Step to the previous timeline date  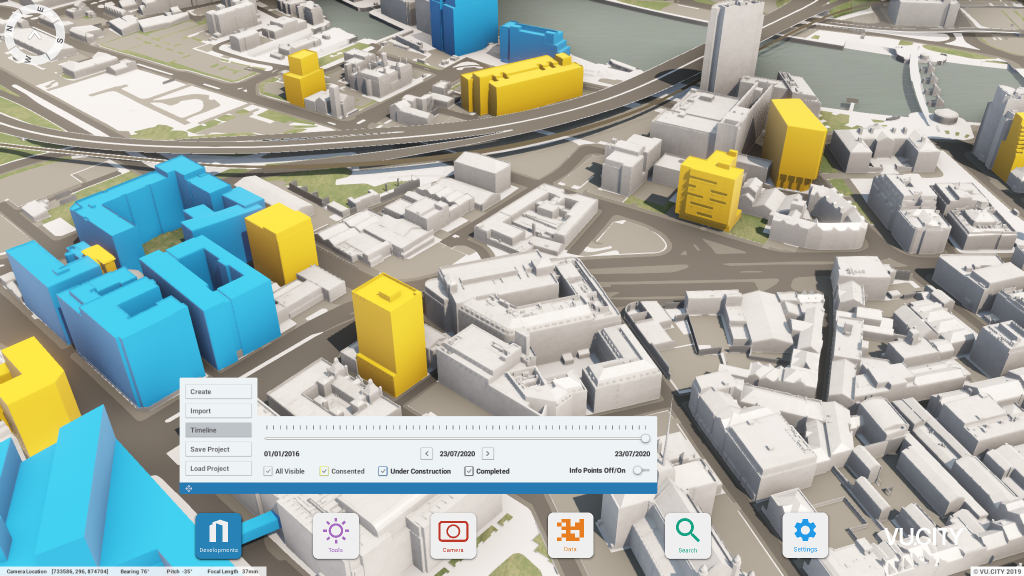[x=427, y=453]
